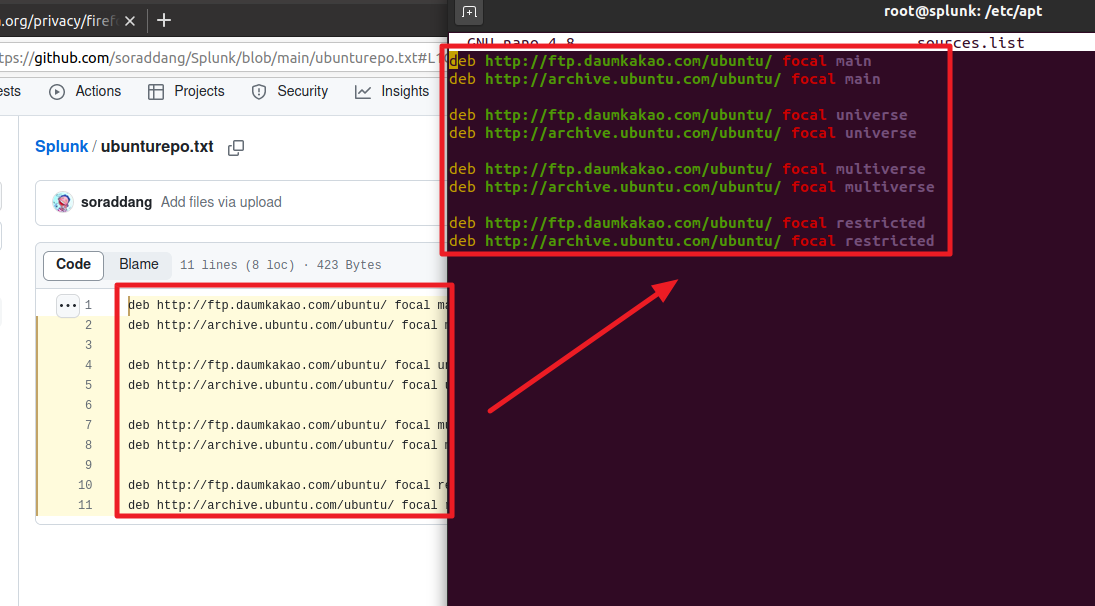Click the sources.list filename in nano
Screen dimensions: 1095x606
[971, 43]
